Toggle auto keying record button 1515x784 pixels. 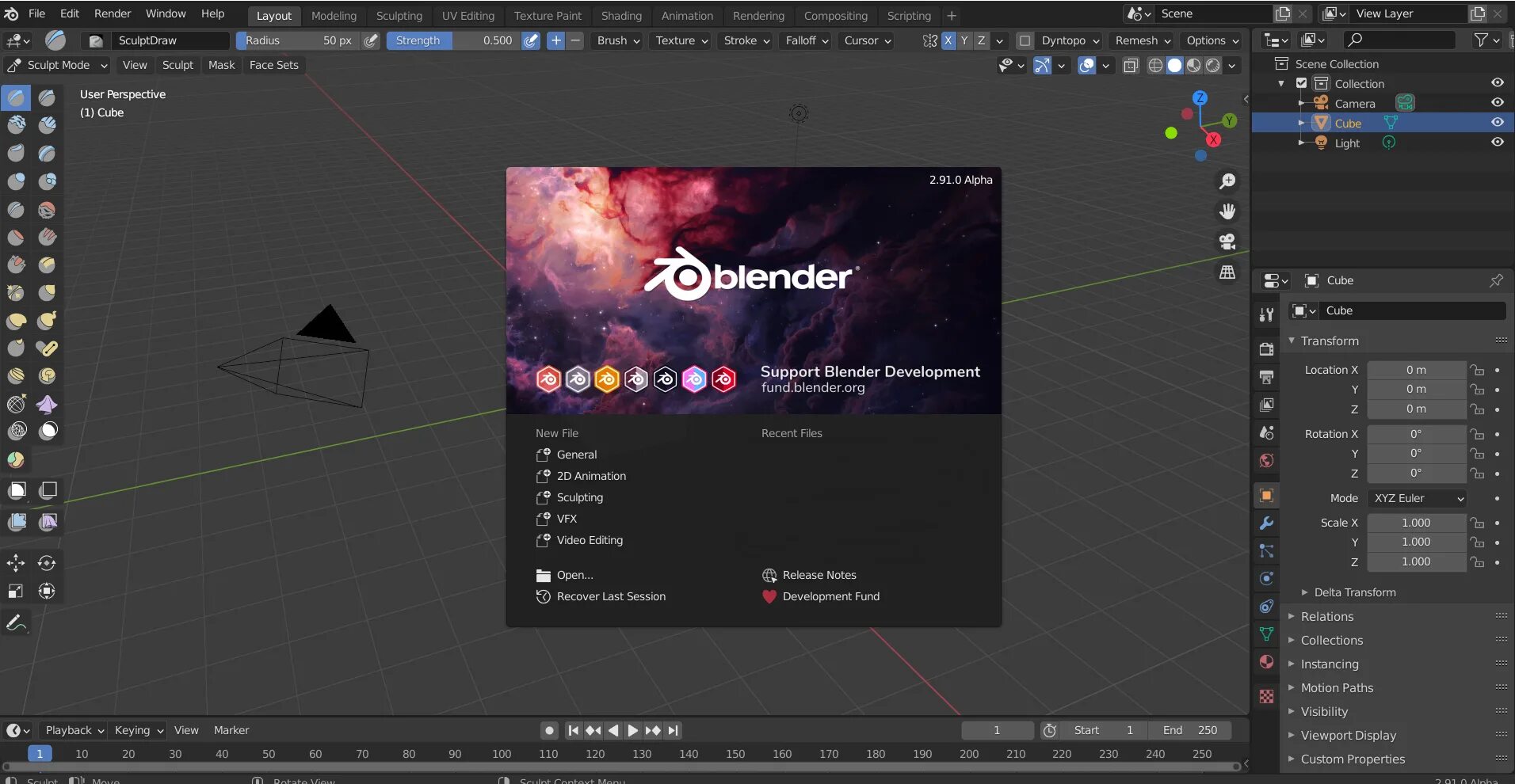point(549,730)
